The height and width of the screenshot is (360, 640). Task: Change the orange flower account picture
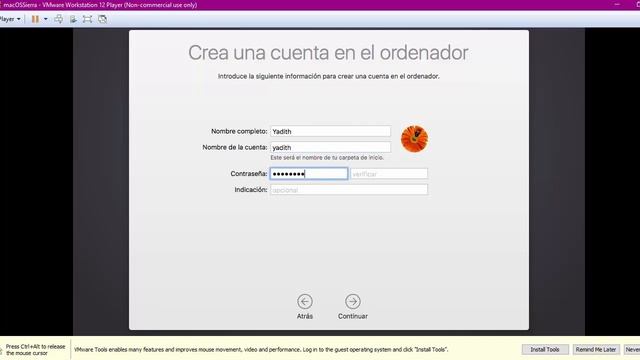(x=414, y=139)
